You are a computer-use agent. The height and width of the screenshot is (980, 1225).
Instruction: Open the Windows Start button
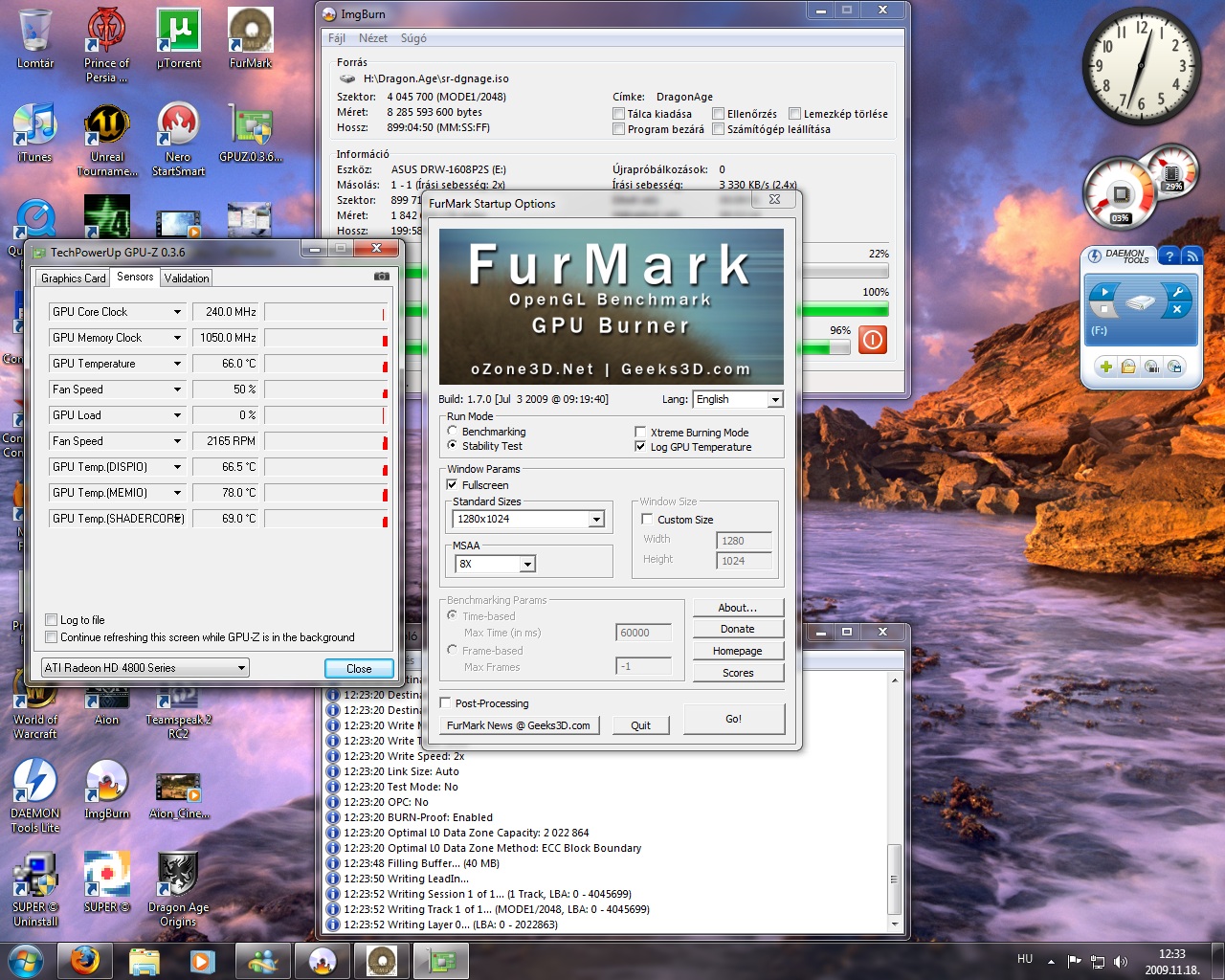pyautogui.click(x=24, y=960)
